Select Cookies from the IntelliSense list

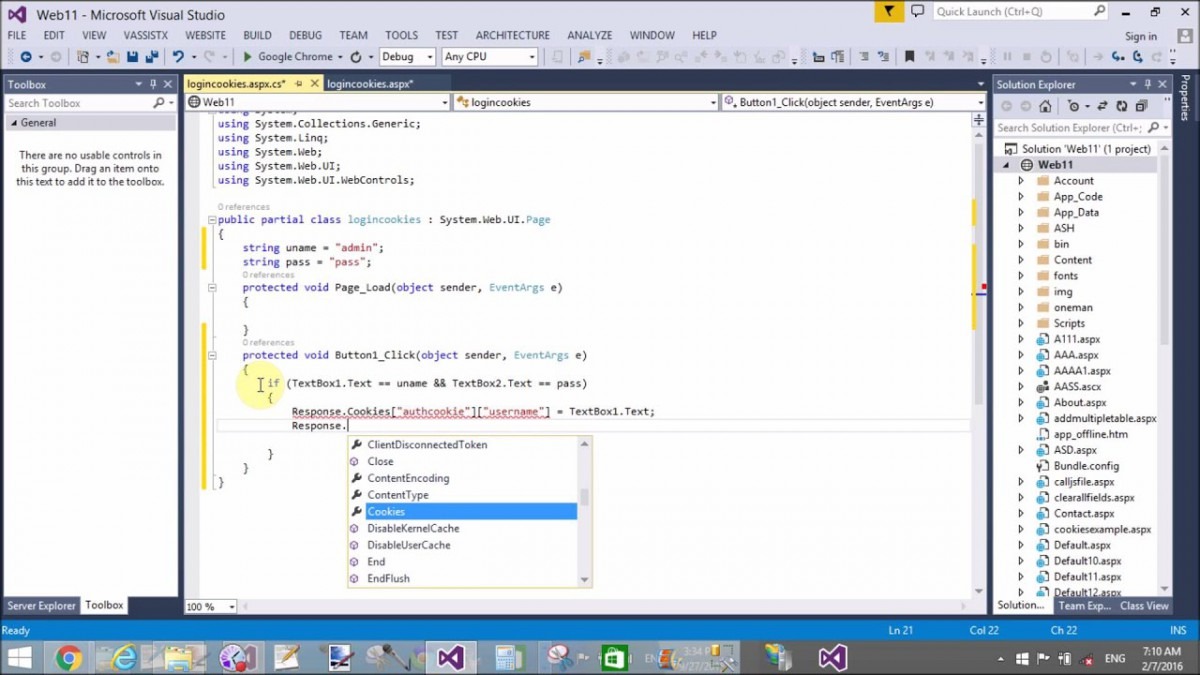point(387,511)
